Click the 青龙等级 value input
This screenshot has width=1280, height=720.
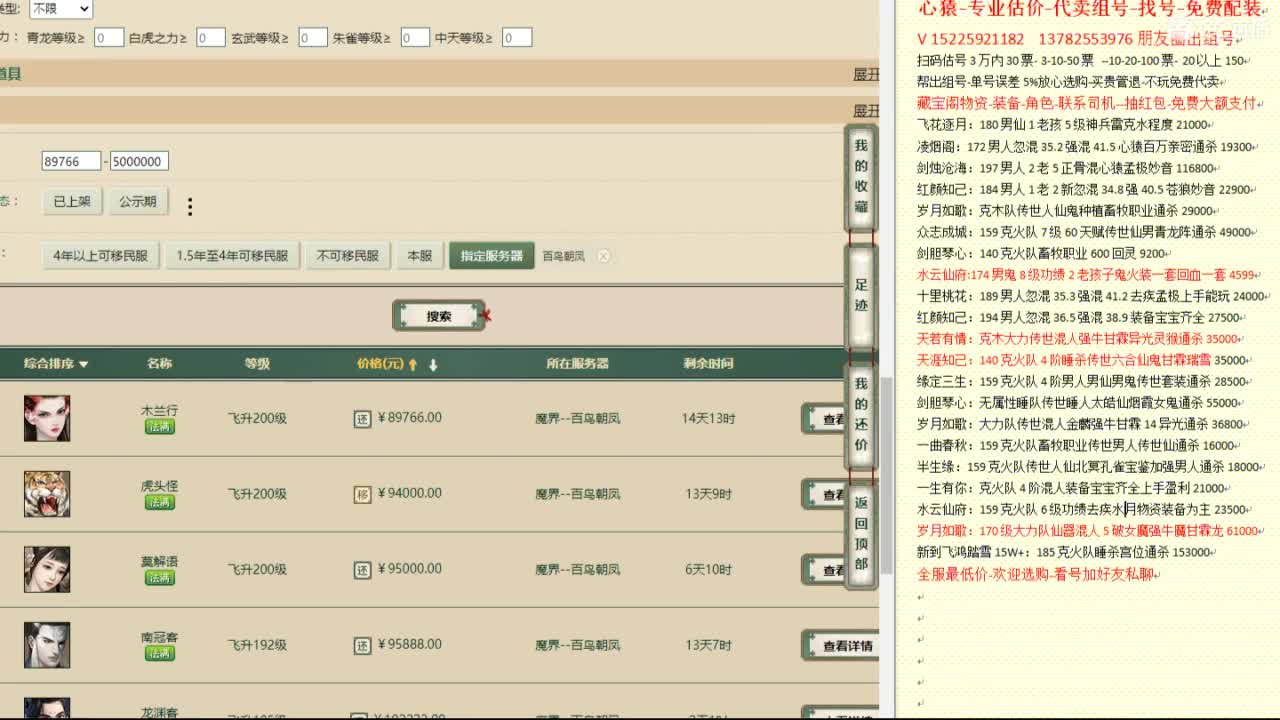[x=108, y=38]
